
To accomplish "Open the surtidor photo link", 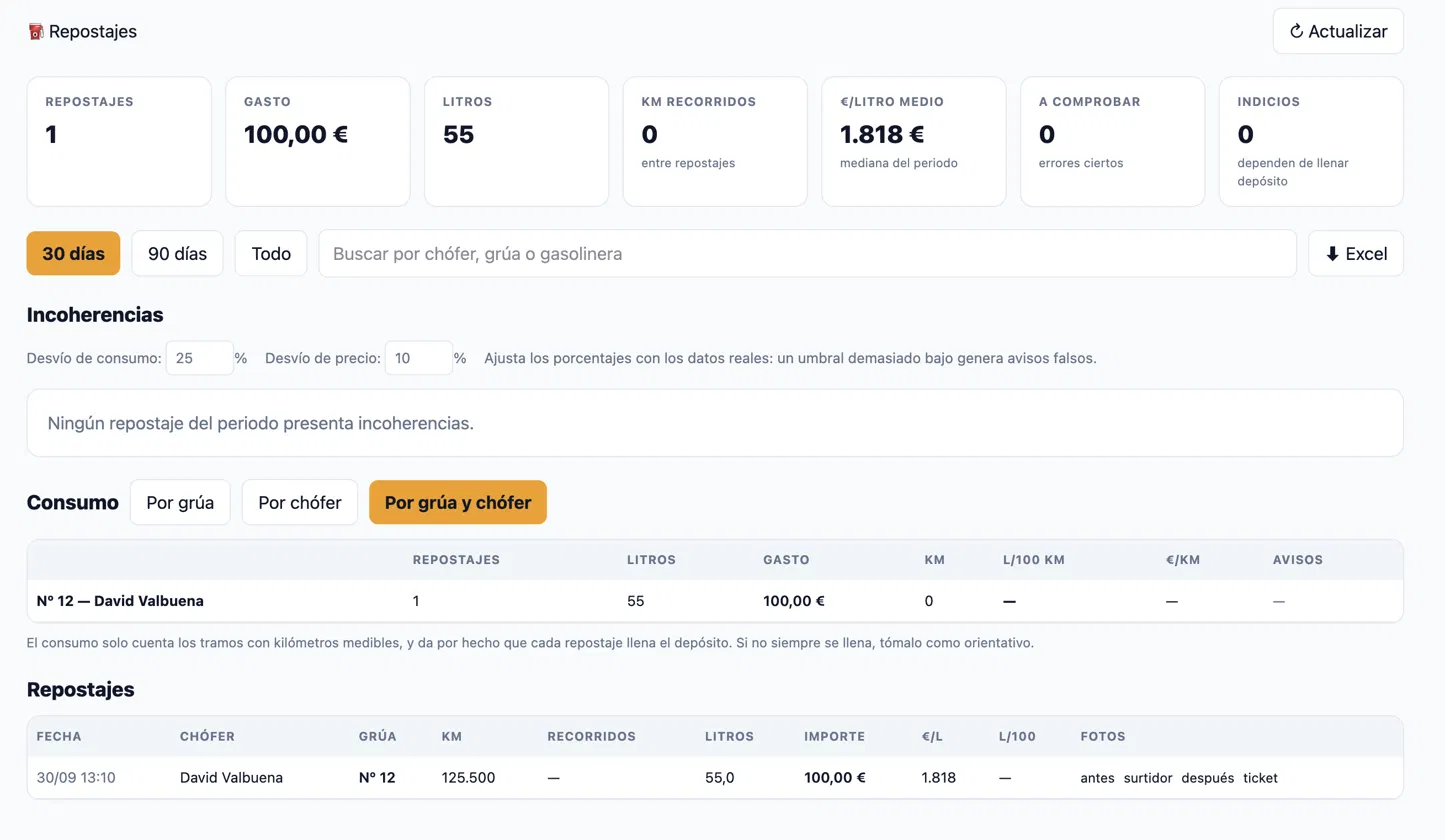I will coord(1148,778).
